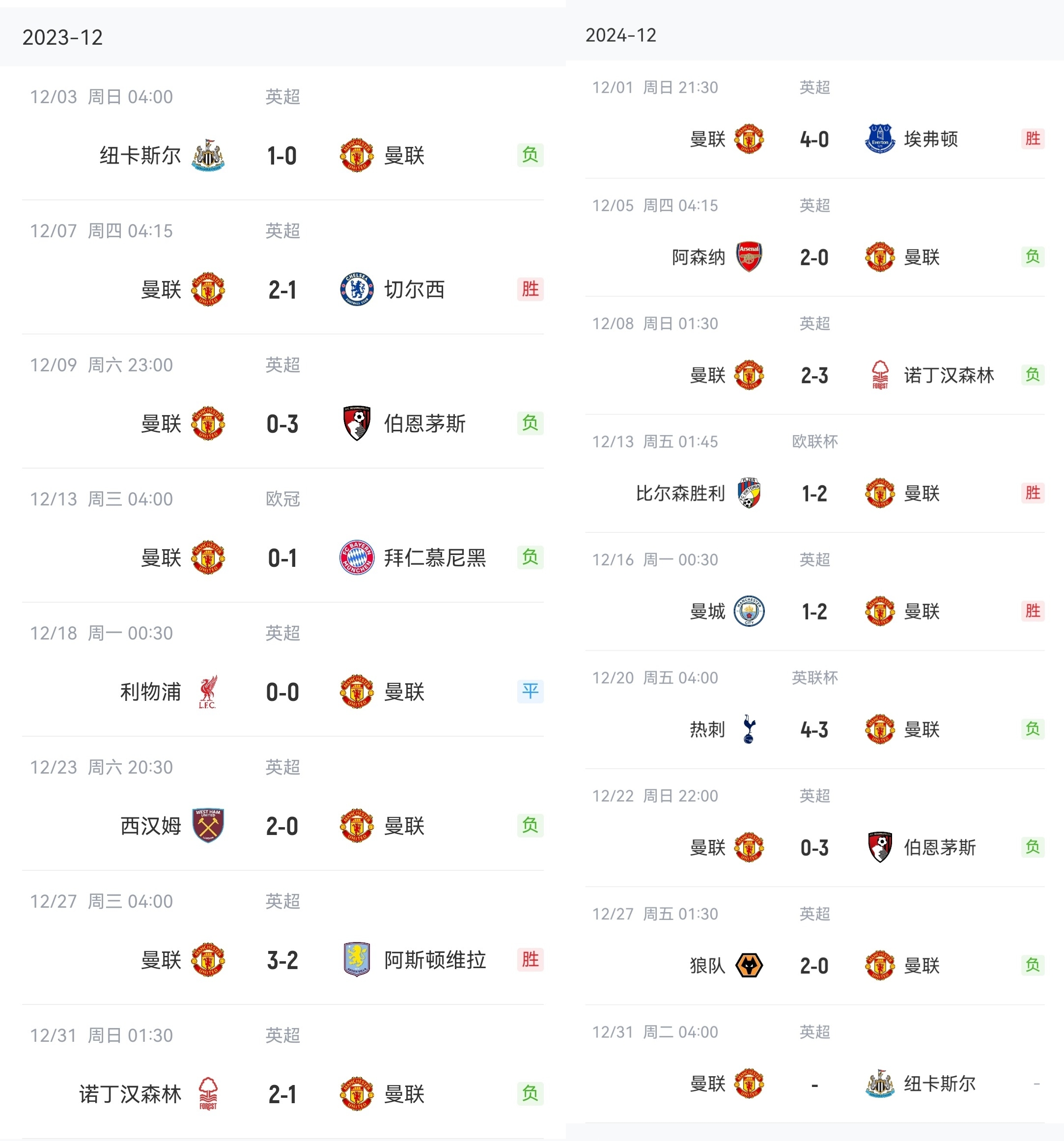Click the Arsenal club crest

[749, 256]
